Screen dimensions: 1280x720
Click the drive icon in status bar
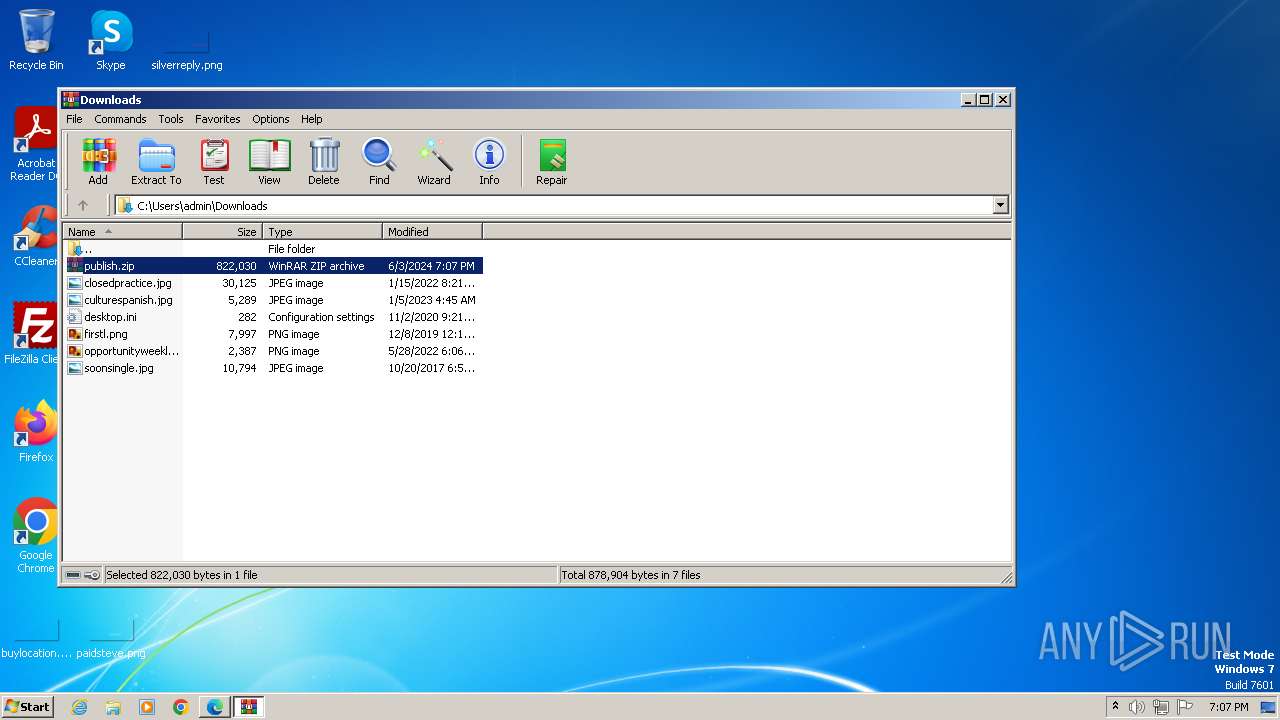tap(73, 575)
